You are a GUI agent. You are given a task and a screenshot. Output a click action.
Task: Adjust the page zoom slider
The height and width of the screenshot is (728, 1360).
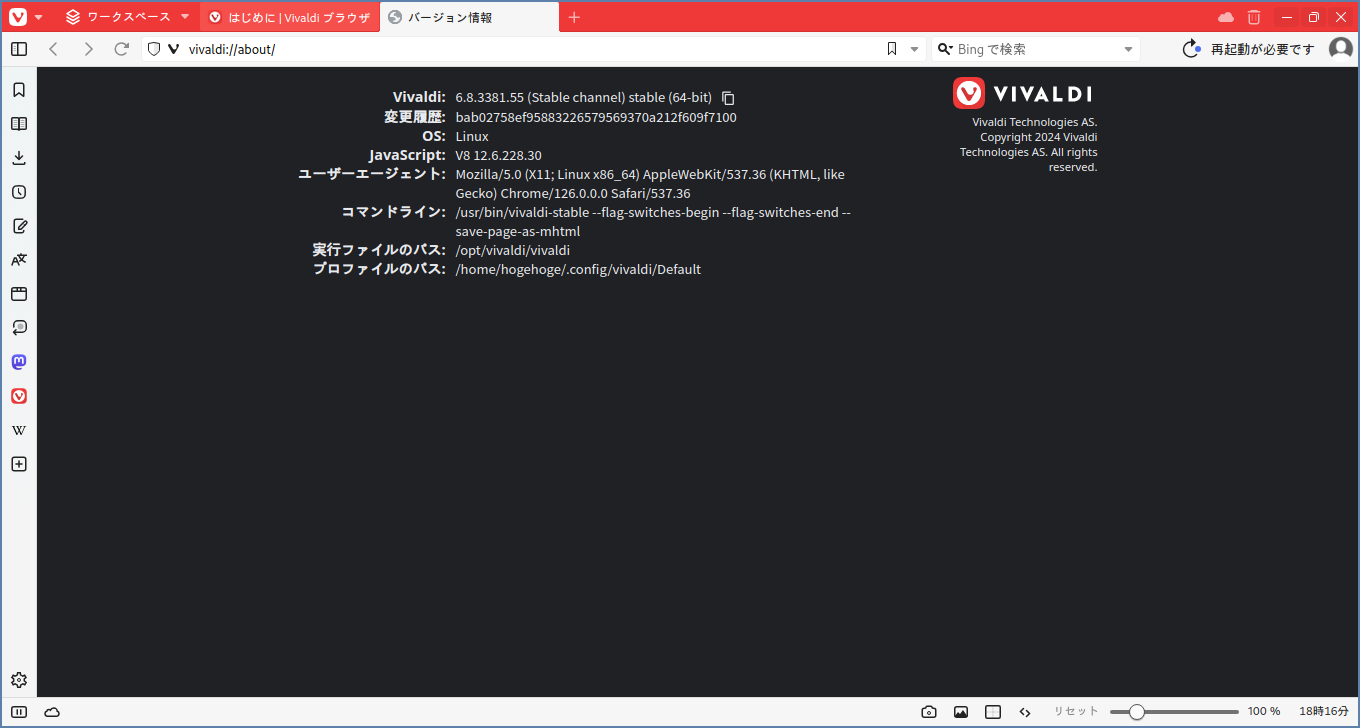1174,712
